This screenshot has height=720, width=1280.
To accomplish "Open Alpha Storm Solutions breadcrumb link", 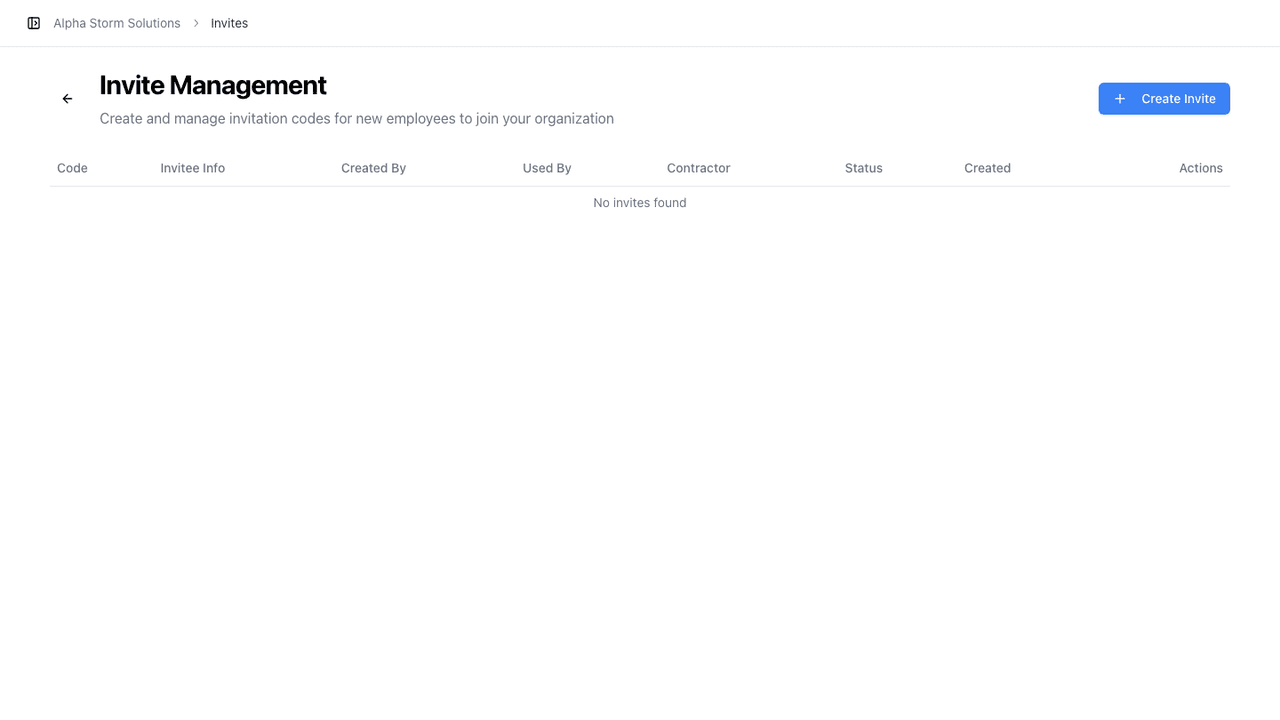I will [117, 23].
